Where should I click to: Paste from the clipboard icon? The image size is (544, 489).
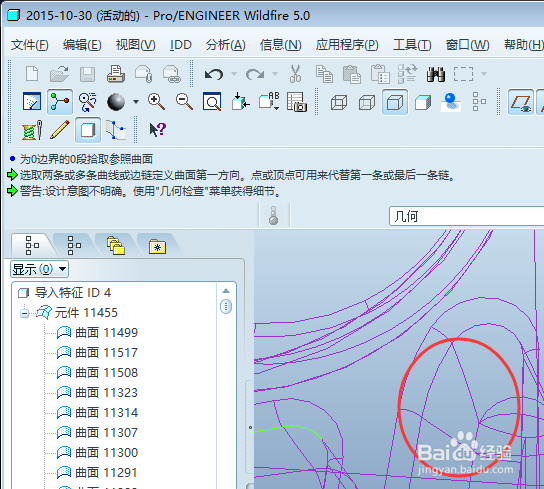tap(351, 74)
